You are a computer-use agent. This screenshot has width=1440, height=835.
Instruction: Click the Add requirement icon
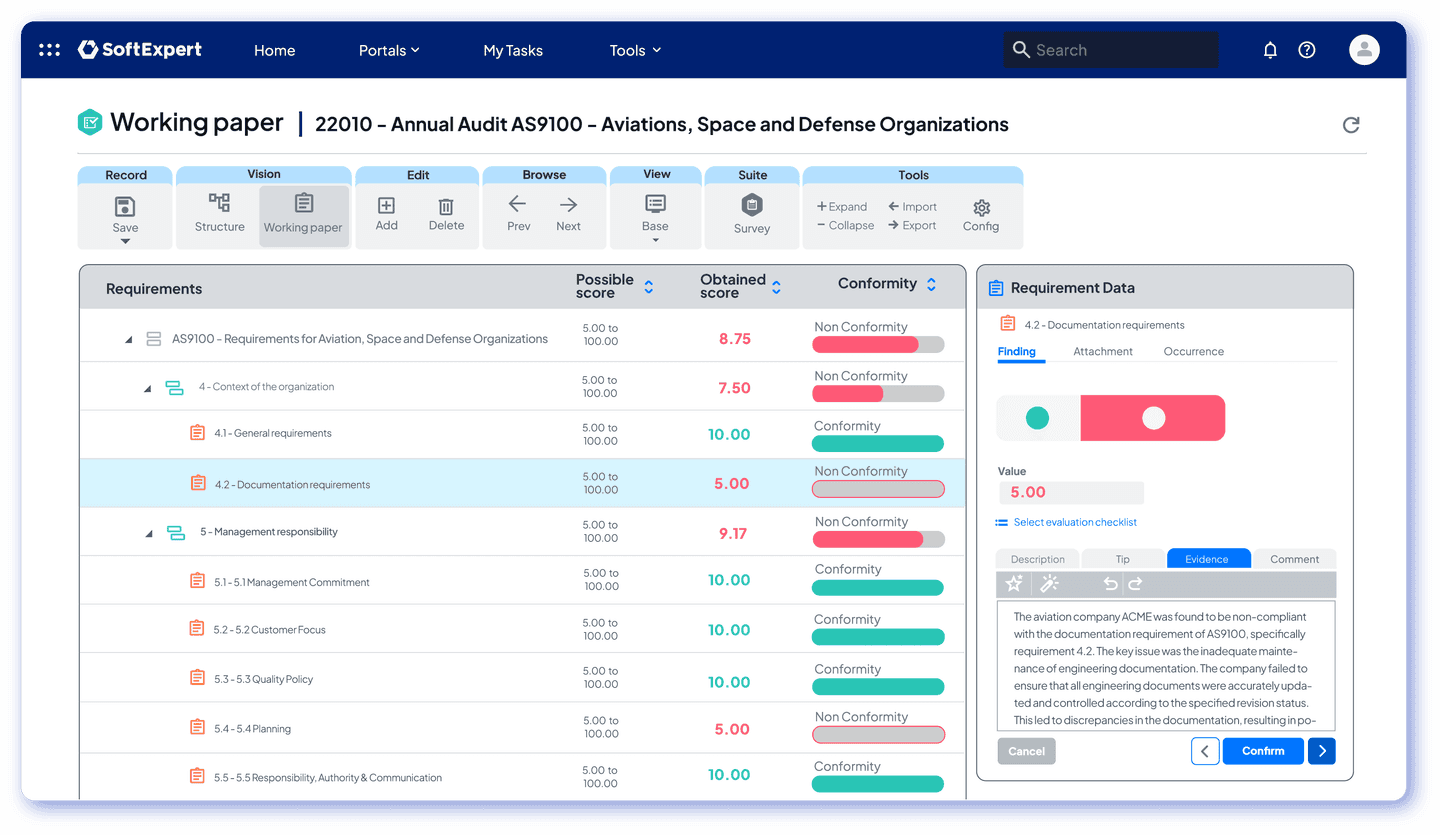(x=386, y=206)
